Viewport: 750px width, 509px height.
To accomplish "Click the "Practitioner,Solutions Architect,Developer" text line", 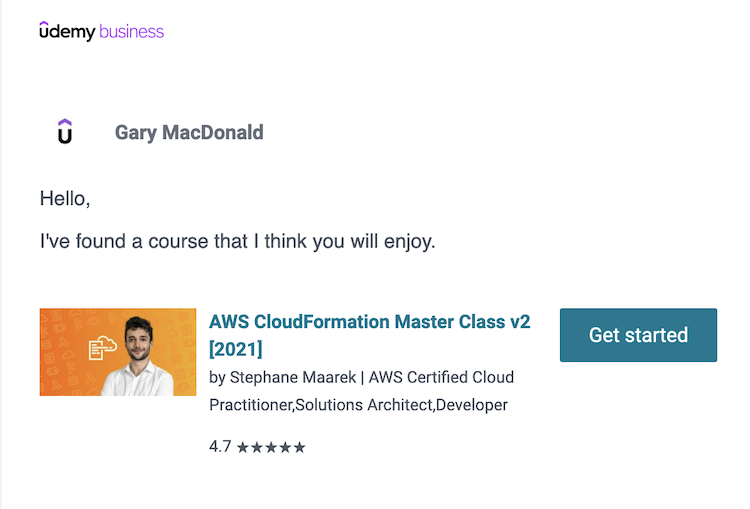I will 358,405.
